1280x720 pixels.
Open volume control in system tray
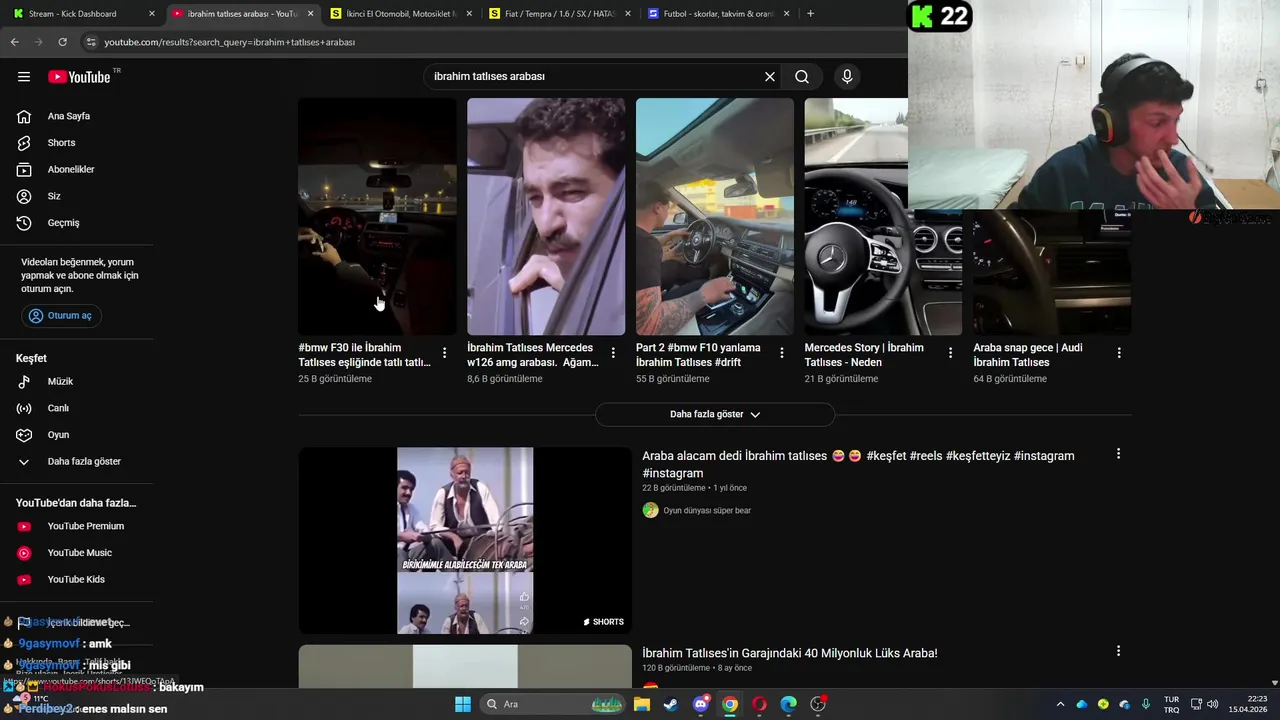[x=1212, y=704]
